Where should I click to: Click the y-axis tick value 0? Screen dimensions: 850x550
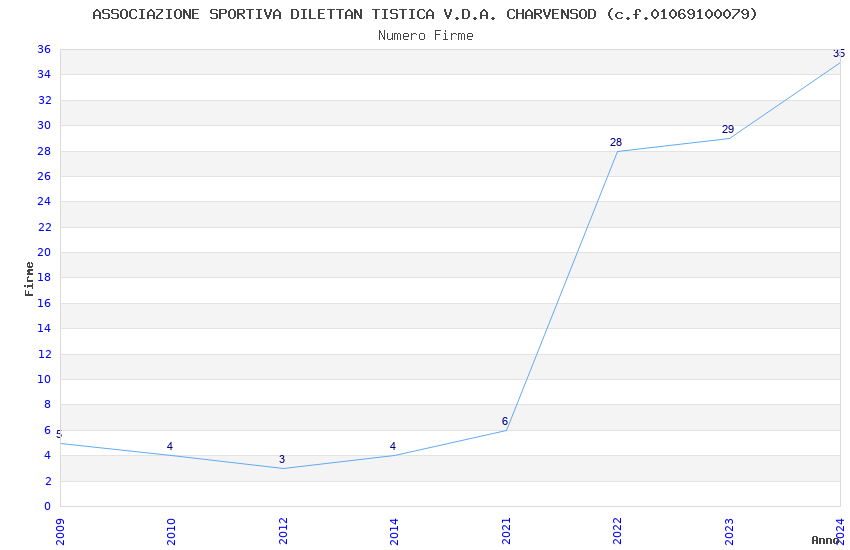[48, 506]
